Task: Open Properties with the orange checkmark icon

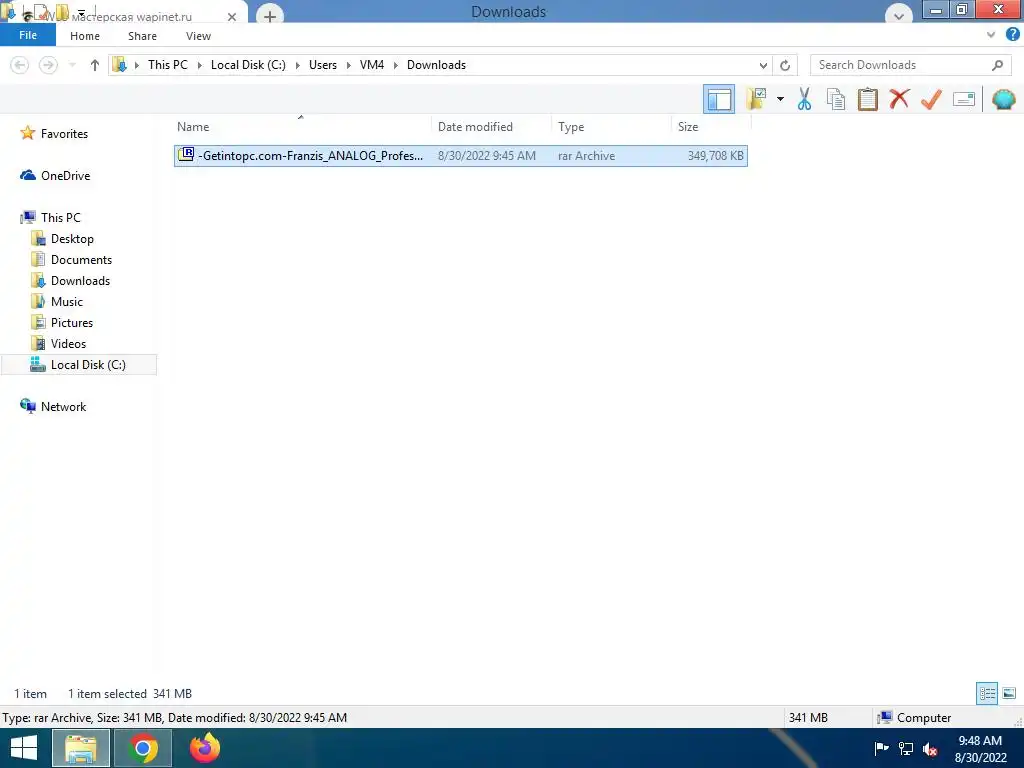Action: click(x=931, y=99)
